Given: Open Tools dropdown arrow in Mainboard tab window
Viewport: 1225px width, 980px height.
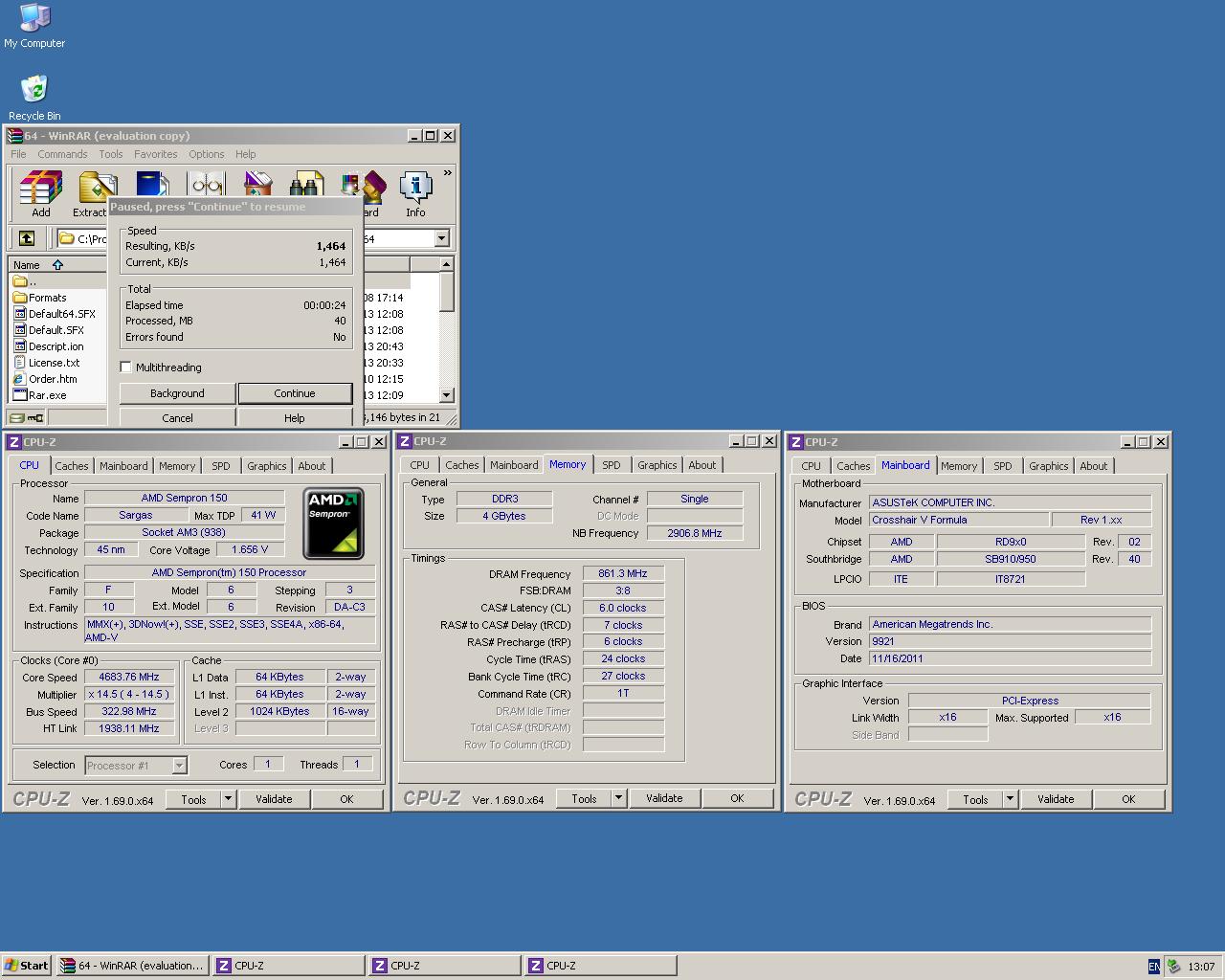Looking at the screenshot, I should (x=1010, y=799).
